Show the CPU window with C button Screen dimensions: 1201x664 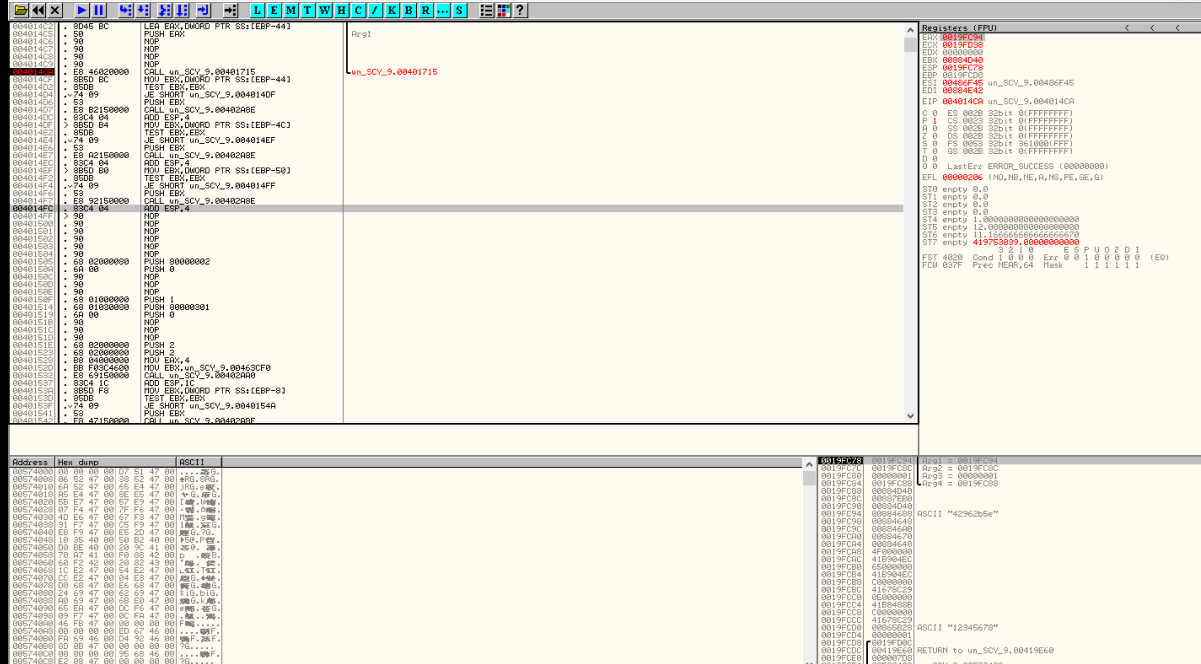(x=359, y=10)
